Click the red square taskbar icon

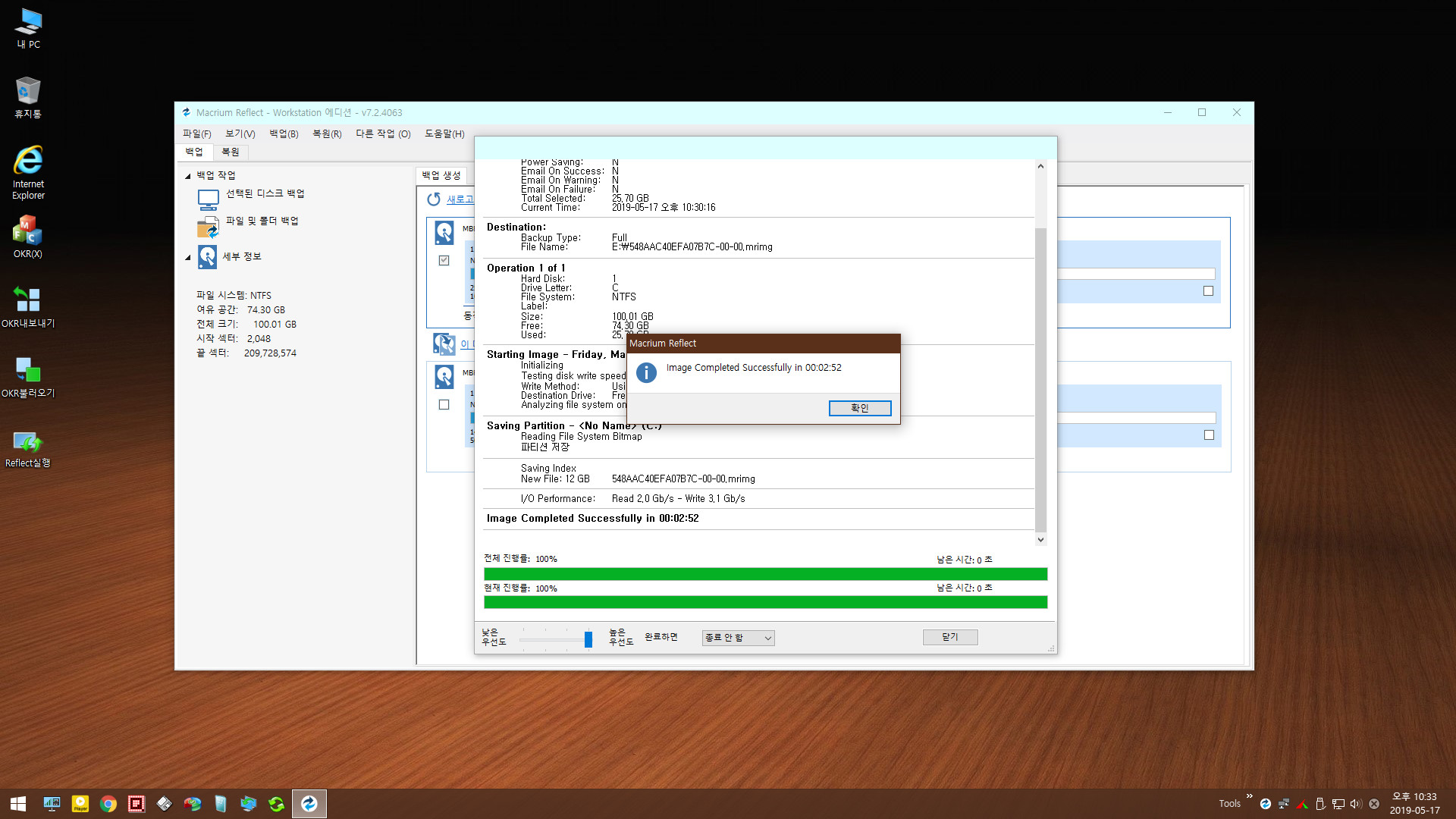[136, 804]
